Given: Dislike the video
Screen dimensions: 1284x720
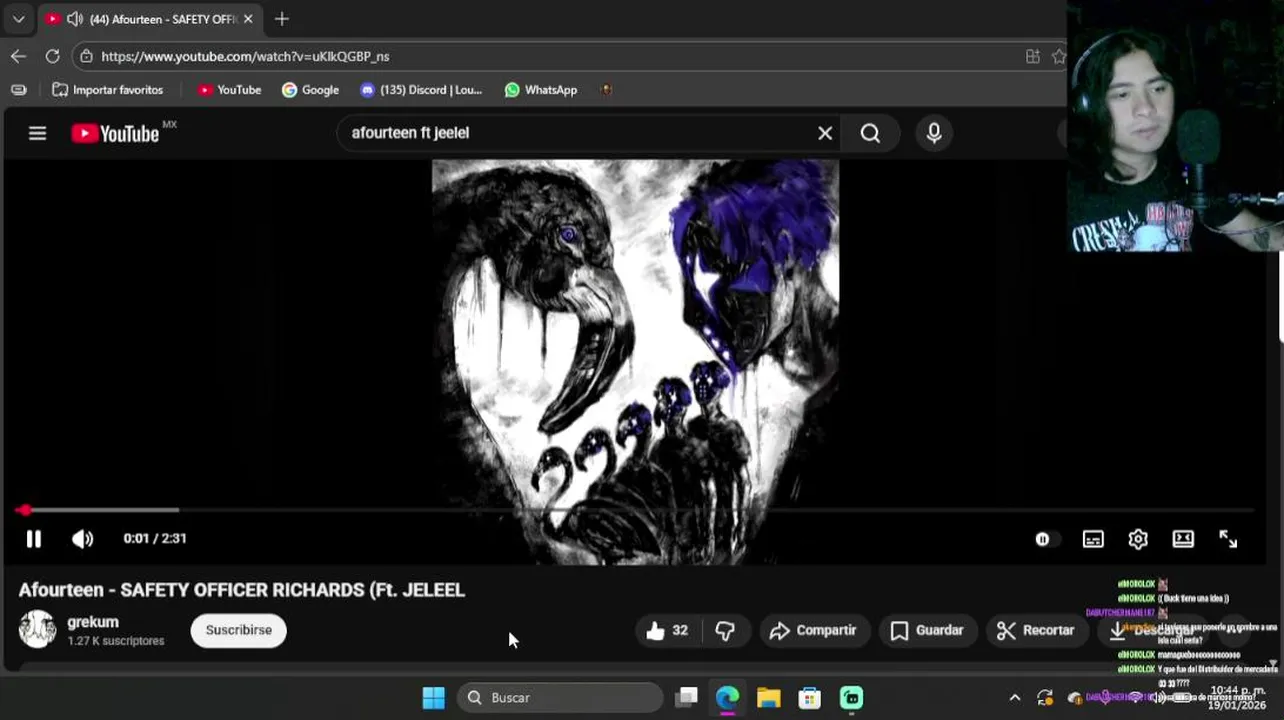Looking at the screenshot, I should 725,630.
